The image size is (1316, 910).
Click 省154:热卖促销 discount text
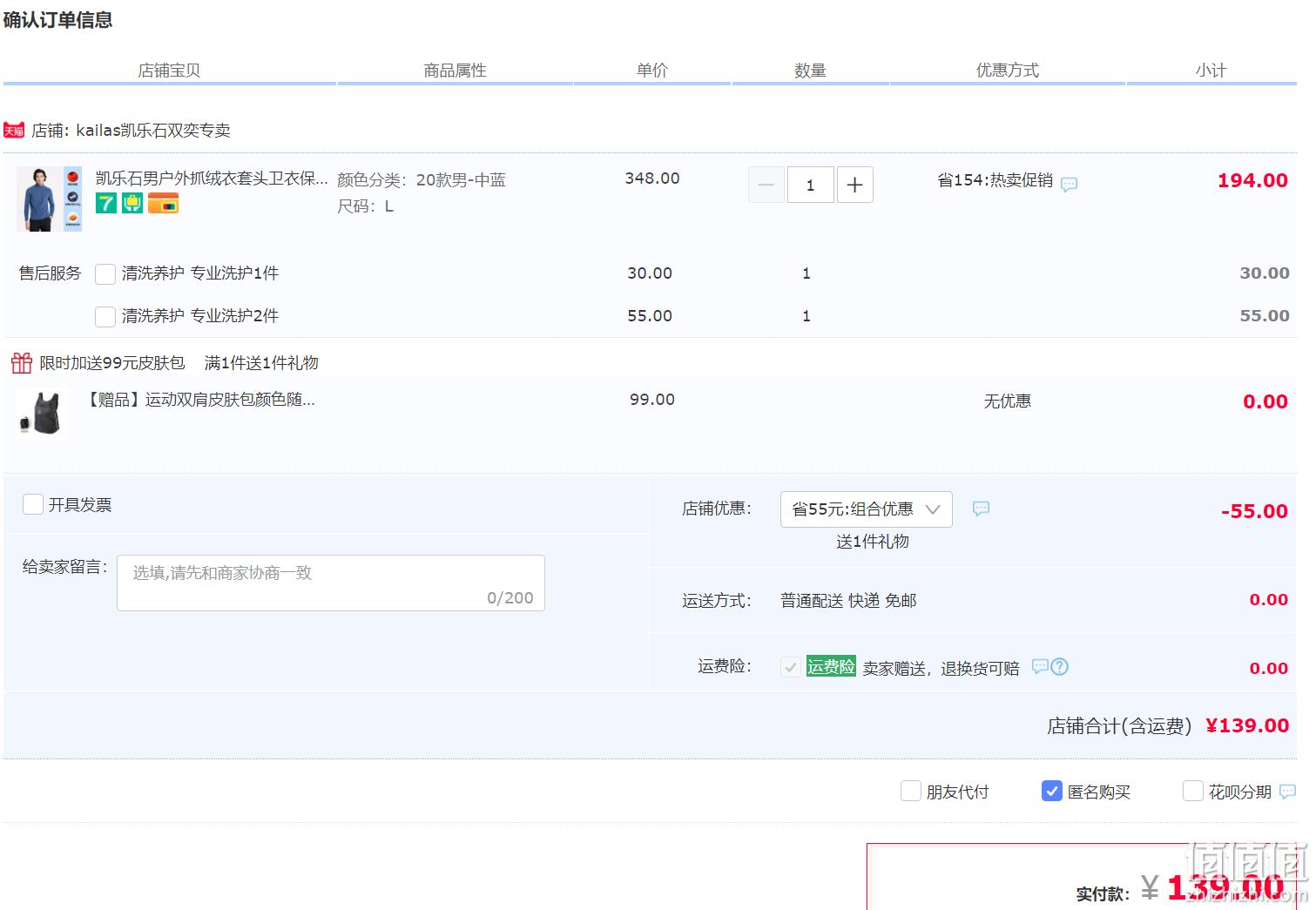[x=995, y=180]
